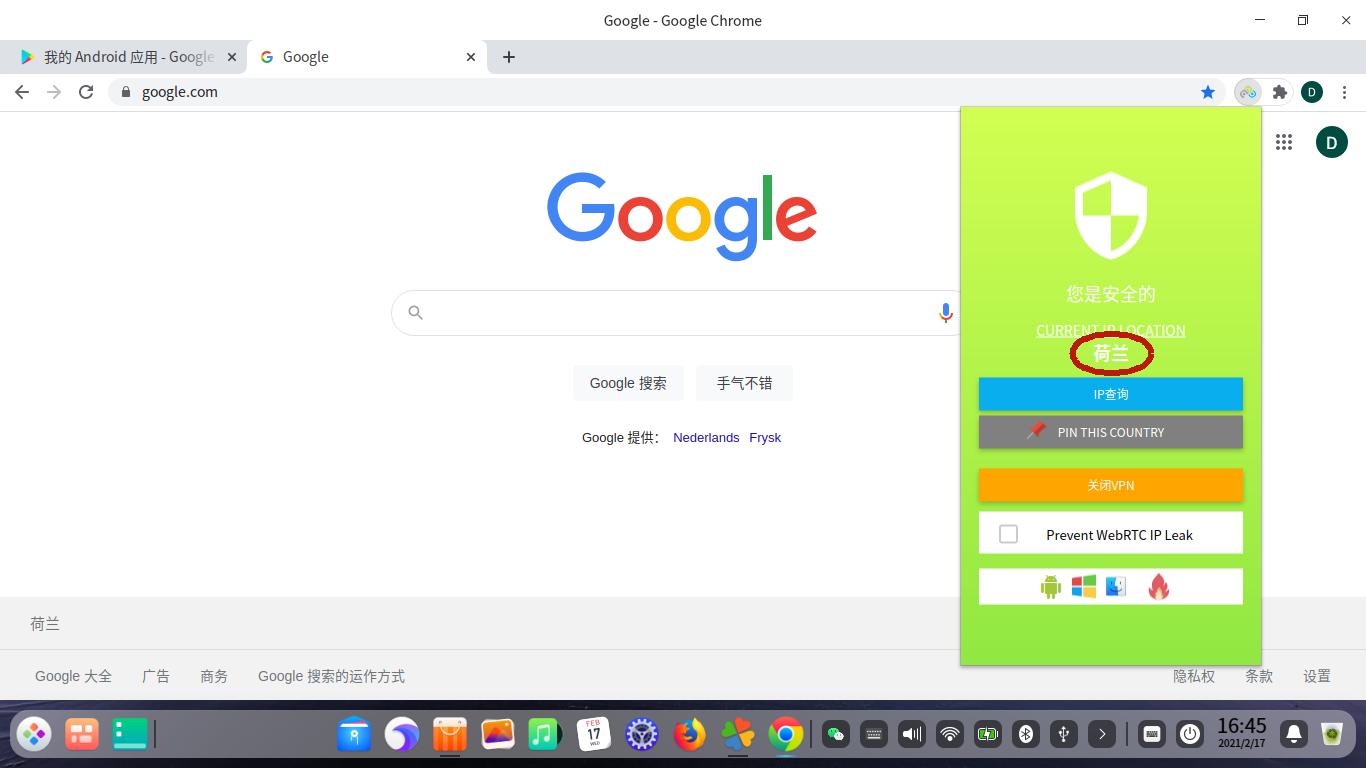
Task: Click the green shield logo in the VPN popup
Action: click(x=1110, y=215)
